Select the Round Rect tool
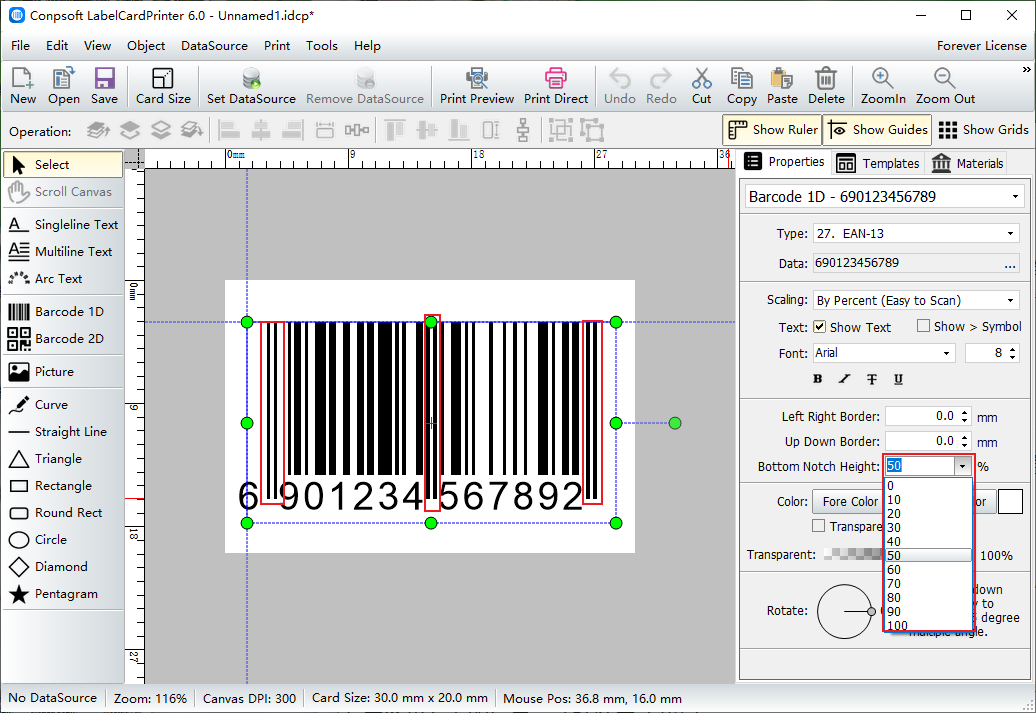This screenshot has height=713, width=1036. (63, 512)
